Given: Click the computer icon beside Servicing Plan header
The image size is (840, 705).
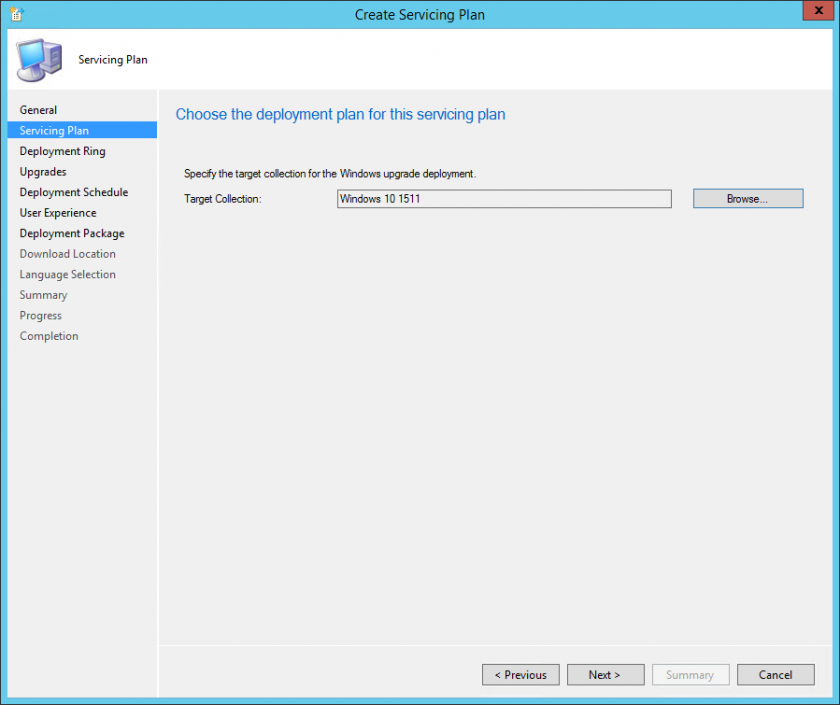Looking at the screenshot, I should 36,59.
